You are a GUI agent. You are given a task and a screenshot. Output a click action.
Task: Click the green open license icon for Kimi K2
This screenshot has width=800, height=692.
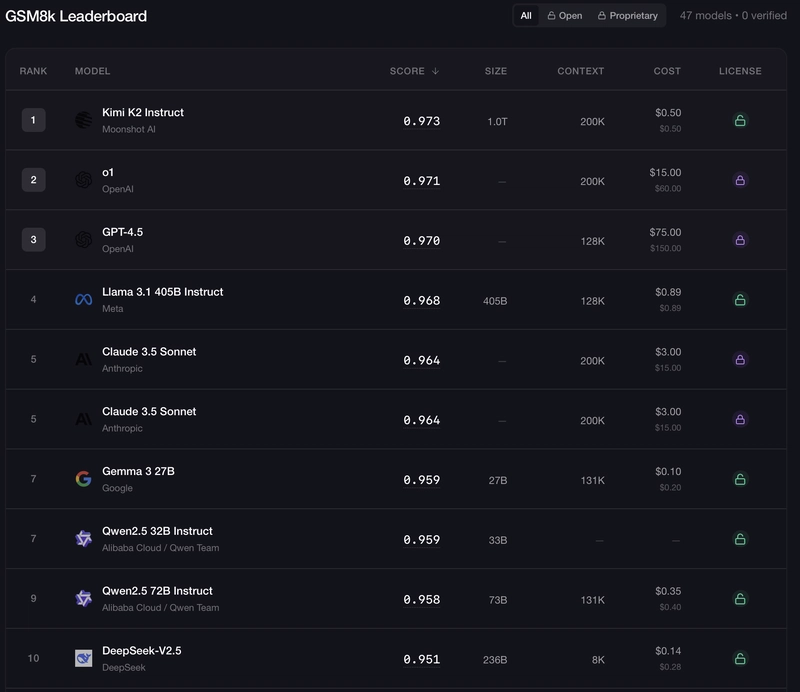click(740, 121)
